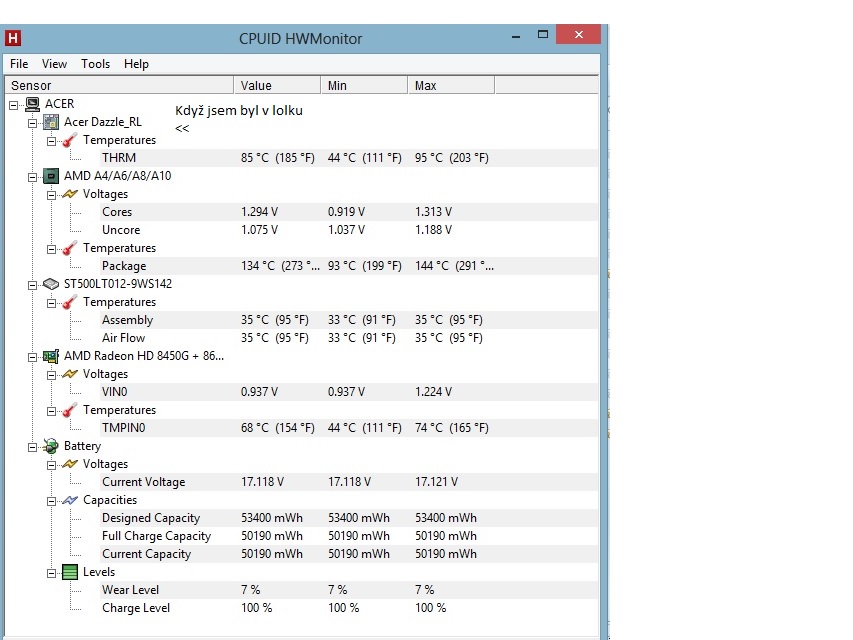Click the HWMonitor app icon in title bar
The width and height of the screenshot is (853, 640).
pos(13,38)
